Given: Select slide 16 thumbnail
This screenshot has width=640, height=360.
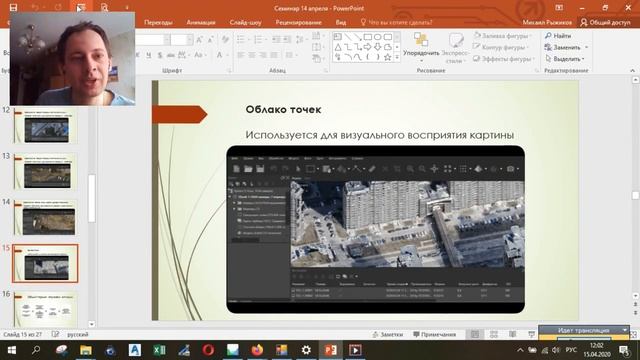Looking at the screenshot, I should [45, 309].
